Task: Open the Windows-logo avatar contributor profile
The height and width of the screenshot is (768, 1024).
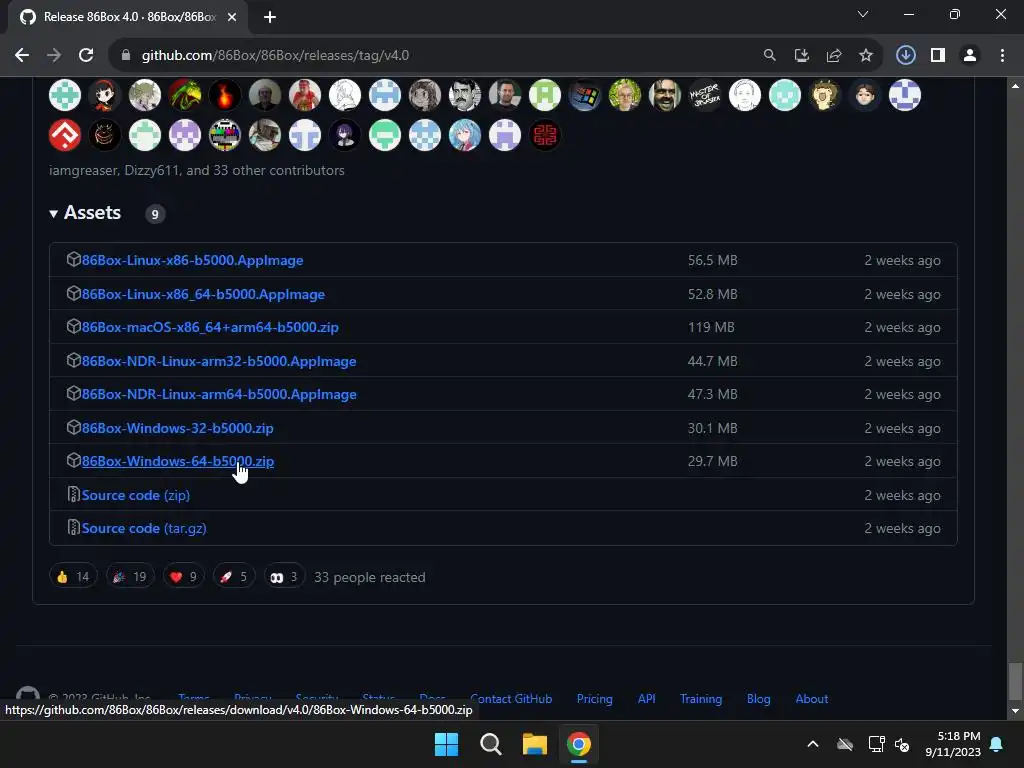Action: click(584, 95)
